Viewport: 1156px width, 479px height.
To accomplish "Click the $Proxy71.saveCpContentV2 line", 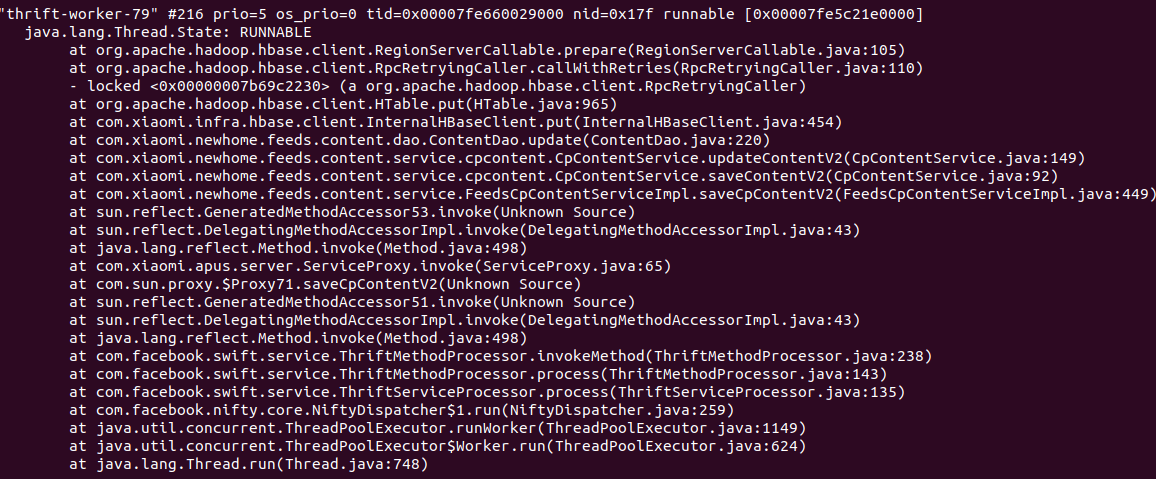I will pos(325,284).
